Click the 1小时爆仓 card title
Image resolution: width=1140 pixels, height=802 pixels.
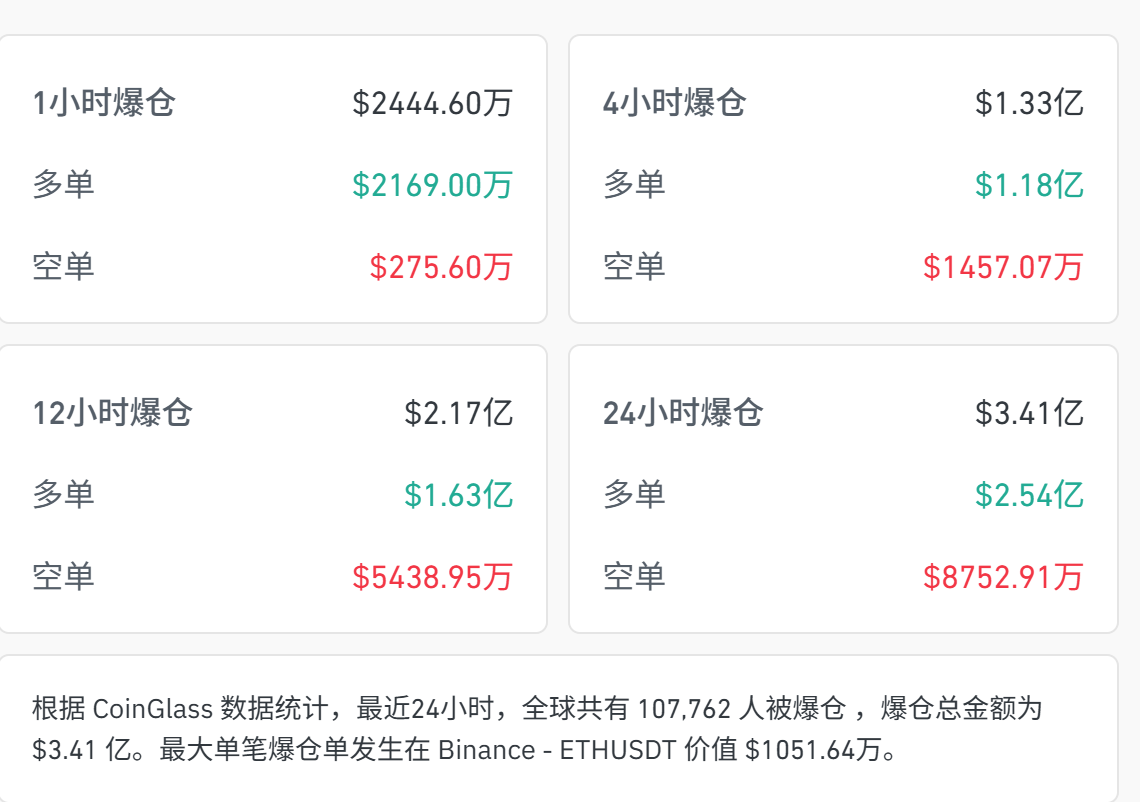104,103
